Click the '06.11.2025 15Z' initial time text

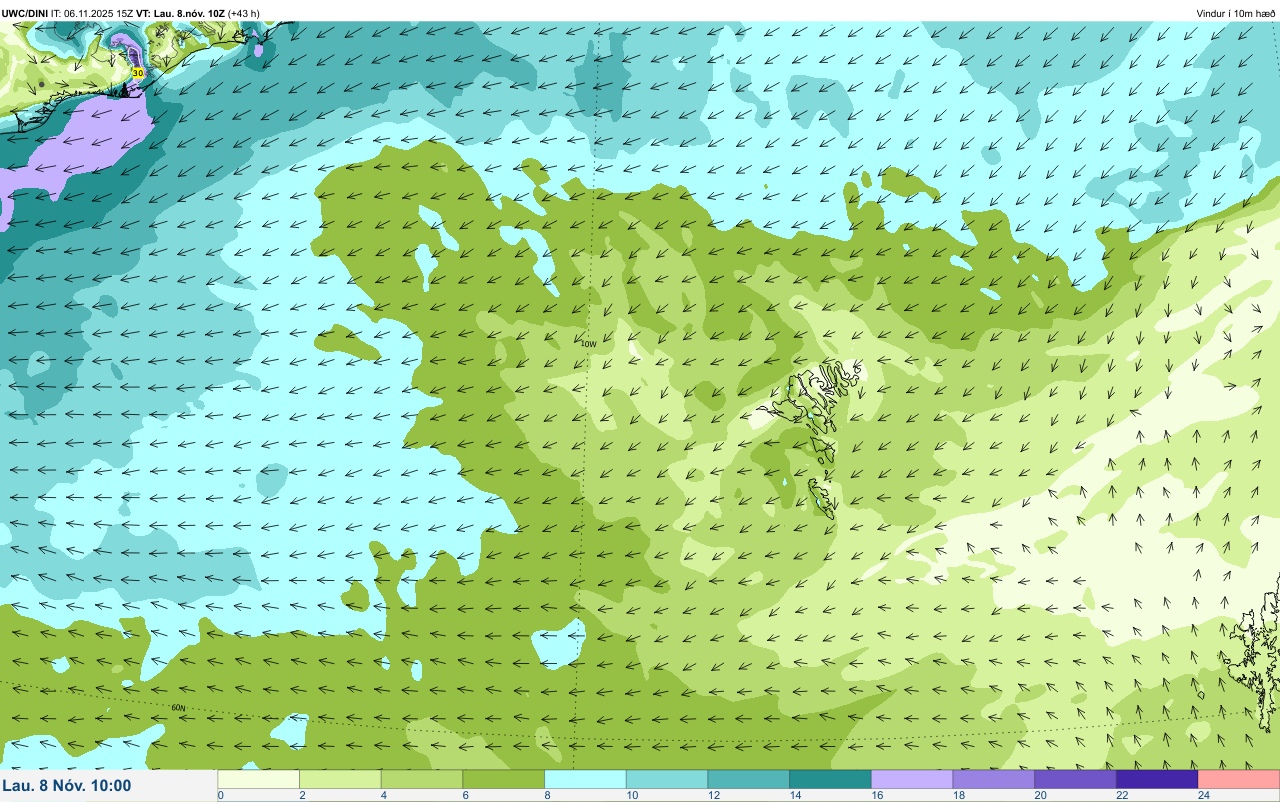(100, 13)
